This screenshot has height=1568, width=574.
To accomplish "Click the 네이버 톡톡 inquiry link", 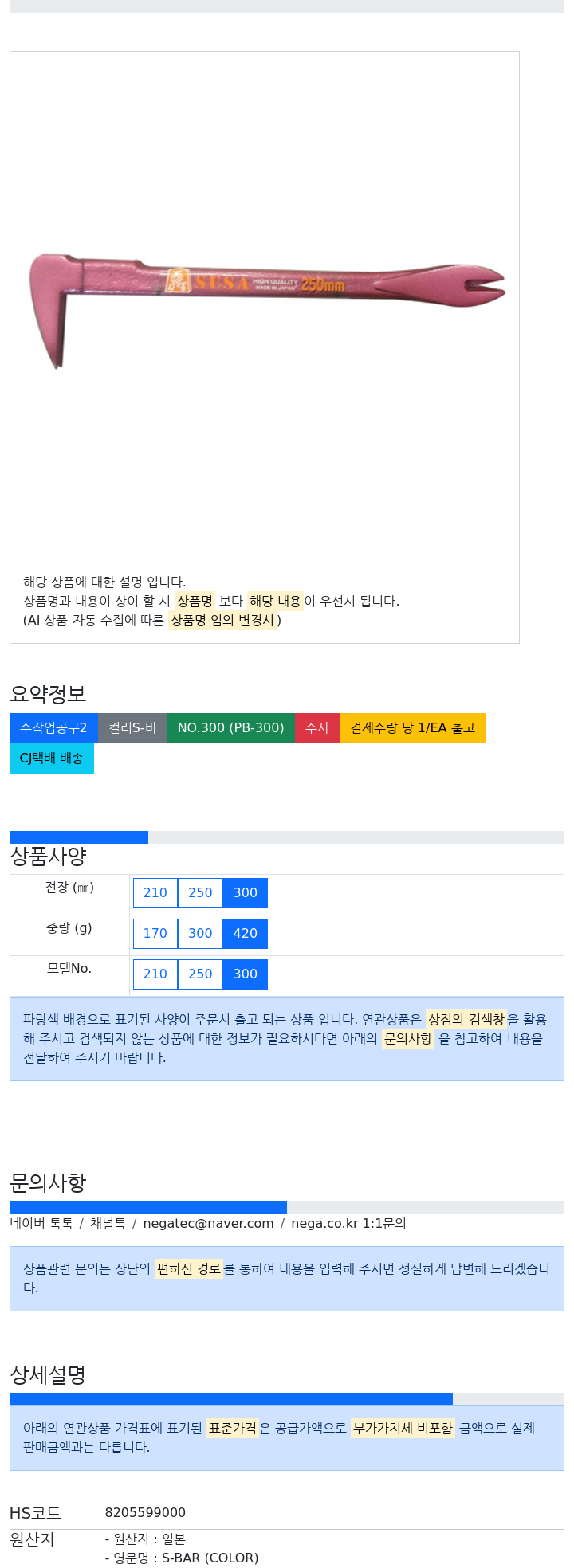I will click(41, 1224).
